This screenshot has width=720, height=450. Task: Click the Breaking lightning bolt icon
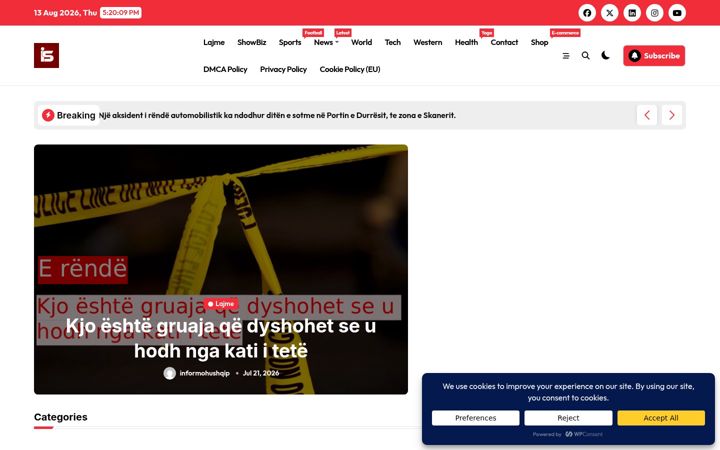[x=48, y=115]
